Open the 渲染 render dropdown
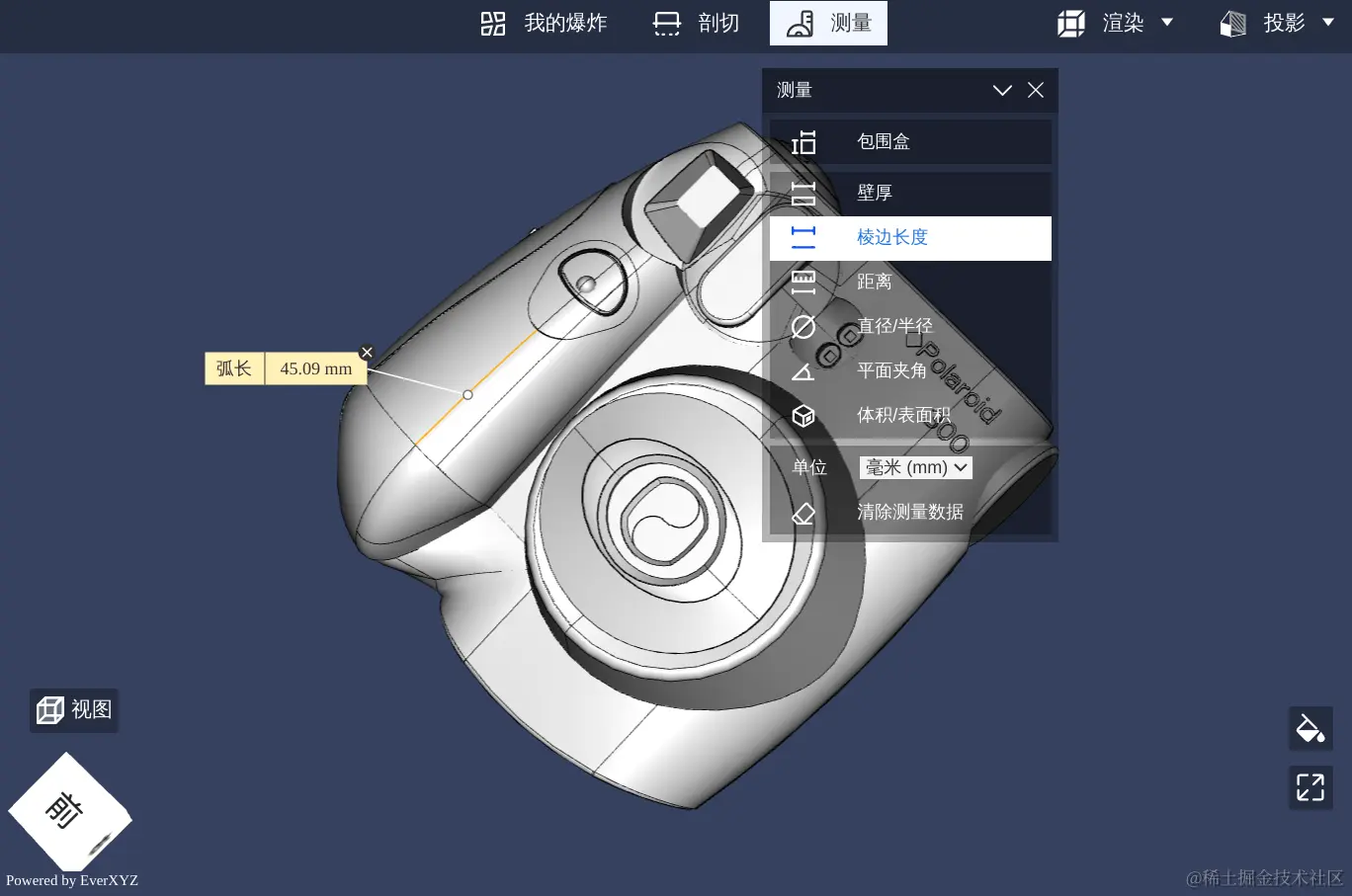1352x896 pixels. point(1115,23)
